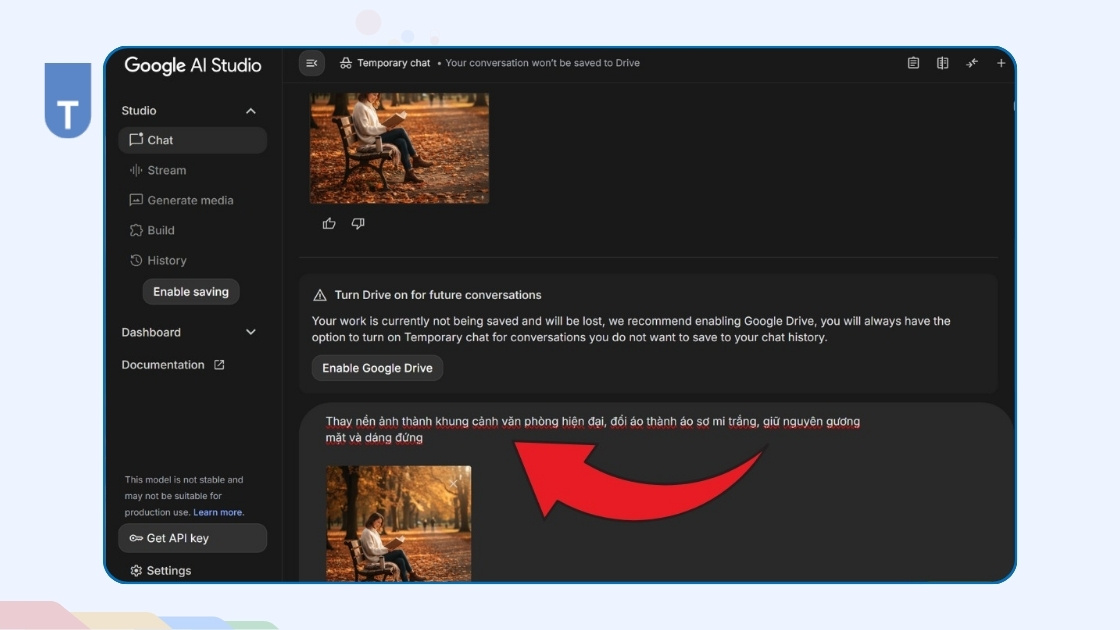1120x630 pixels.
Task: Click the compare mode icon
Action: 942,63
